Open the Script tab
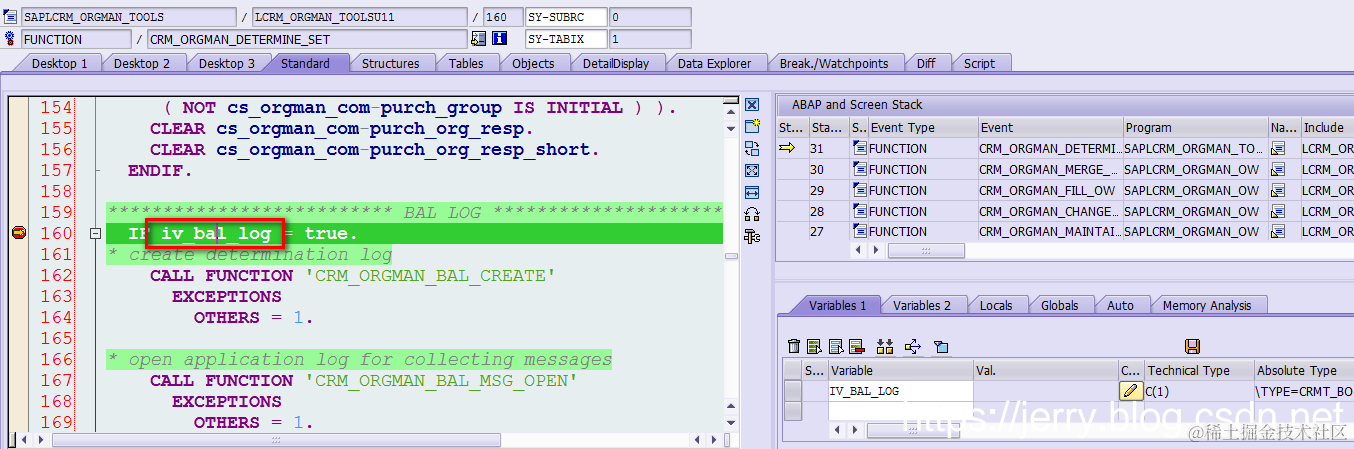This screenshot has width=1354, height=449. [x=979, y=63]
